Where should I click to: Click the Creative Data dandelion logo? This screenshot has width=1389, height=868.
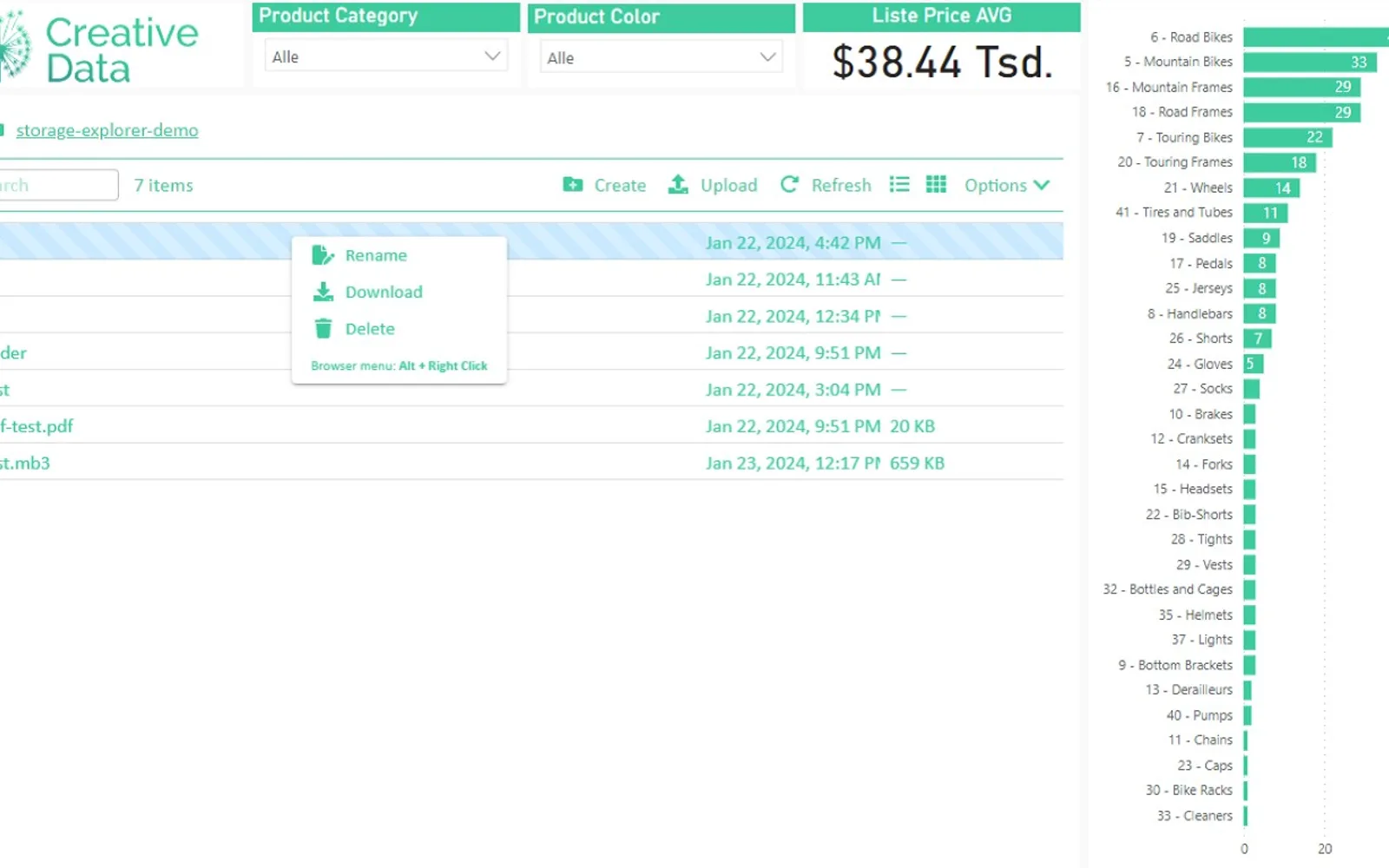[15, 46]
